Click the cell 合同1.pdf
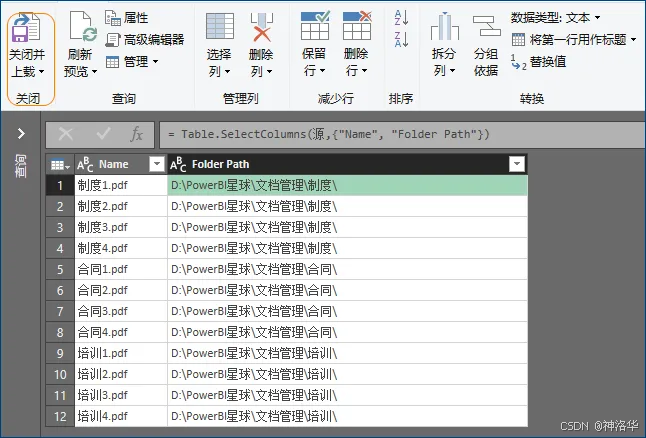 tap(121, 269)
